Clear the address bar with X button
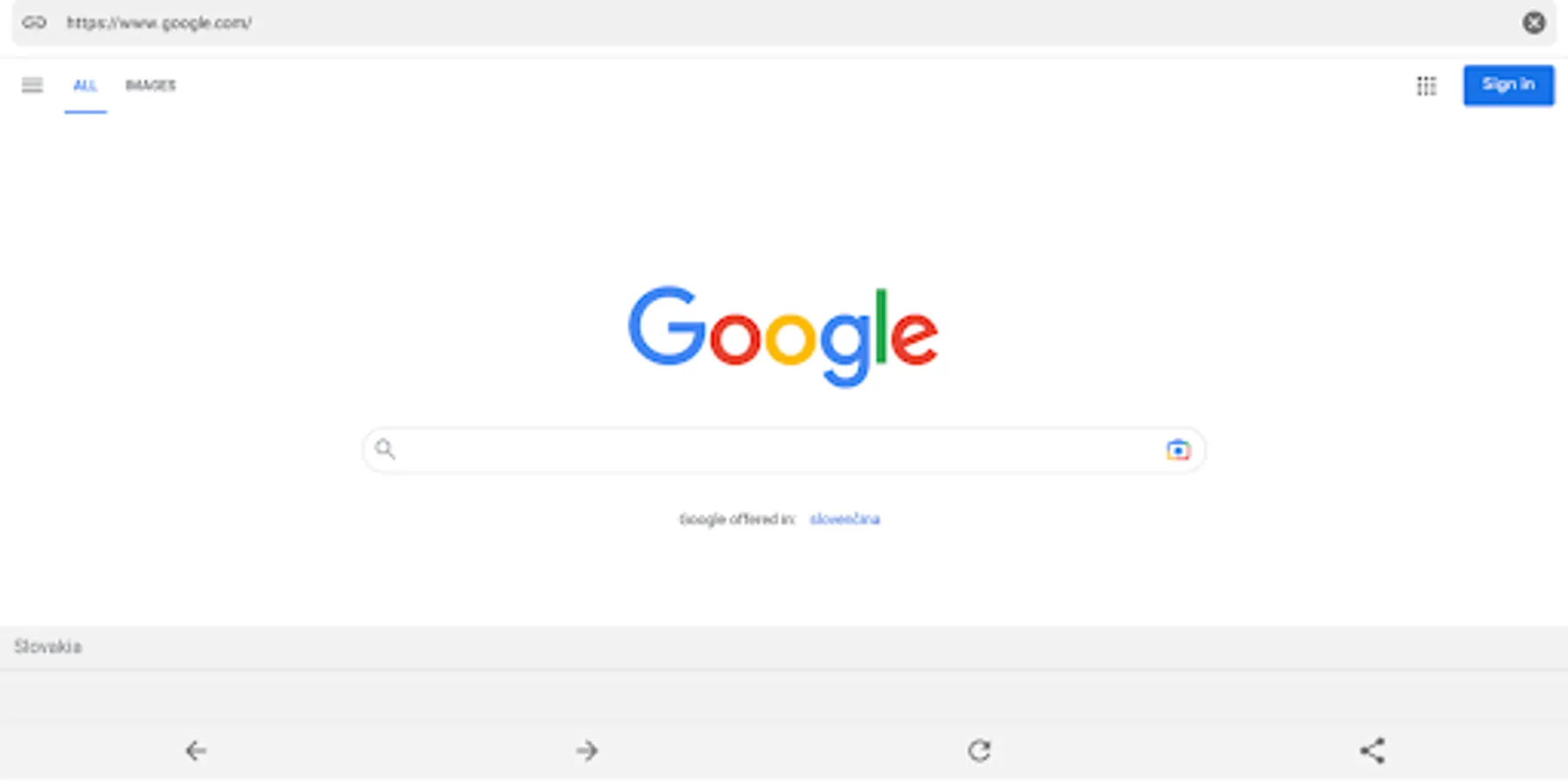1568x784 pixels. (1534, 23)
